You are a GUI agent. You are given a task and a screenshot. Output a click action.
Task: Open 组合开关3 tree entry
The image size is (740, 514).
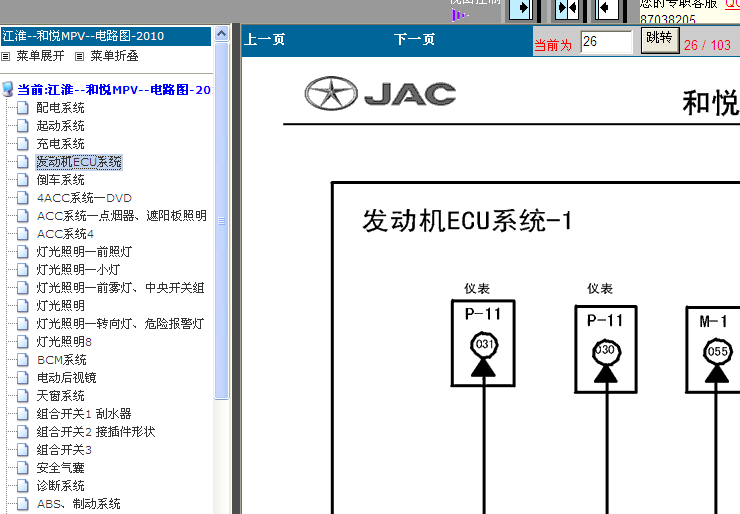coord(64,449)
